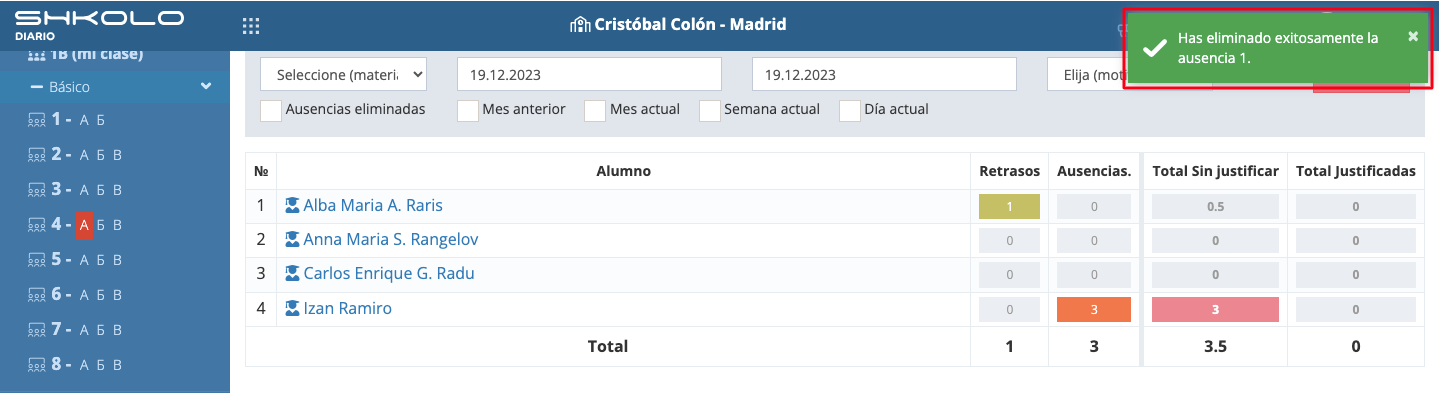The image size is (1439, 393).
Task: Click Izan Ramiro's orange absences count 3
Action: point(1094,309)
